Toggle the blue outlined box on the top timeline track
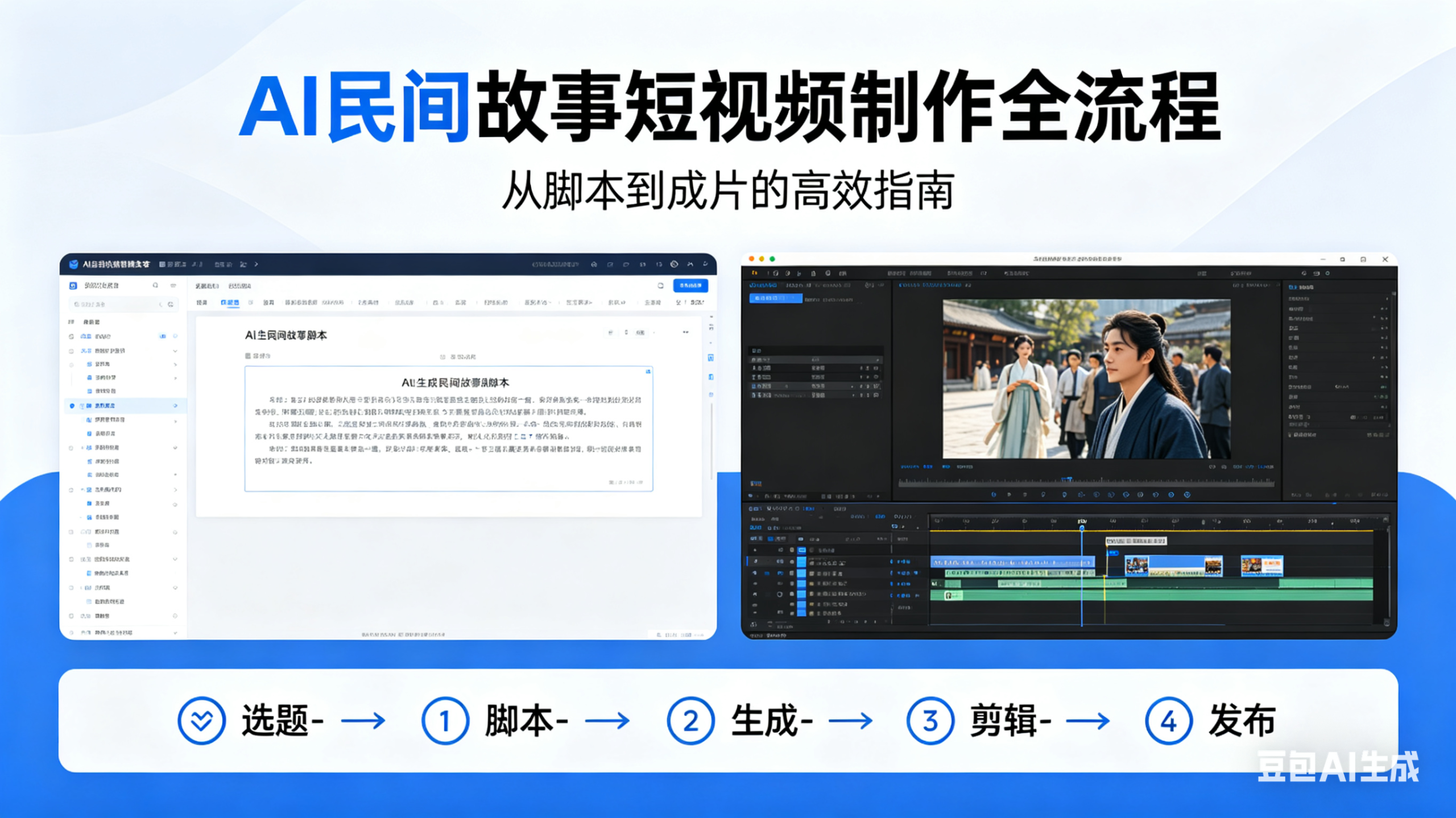The image size is (1456, 818). coord(802,550)
